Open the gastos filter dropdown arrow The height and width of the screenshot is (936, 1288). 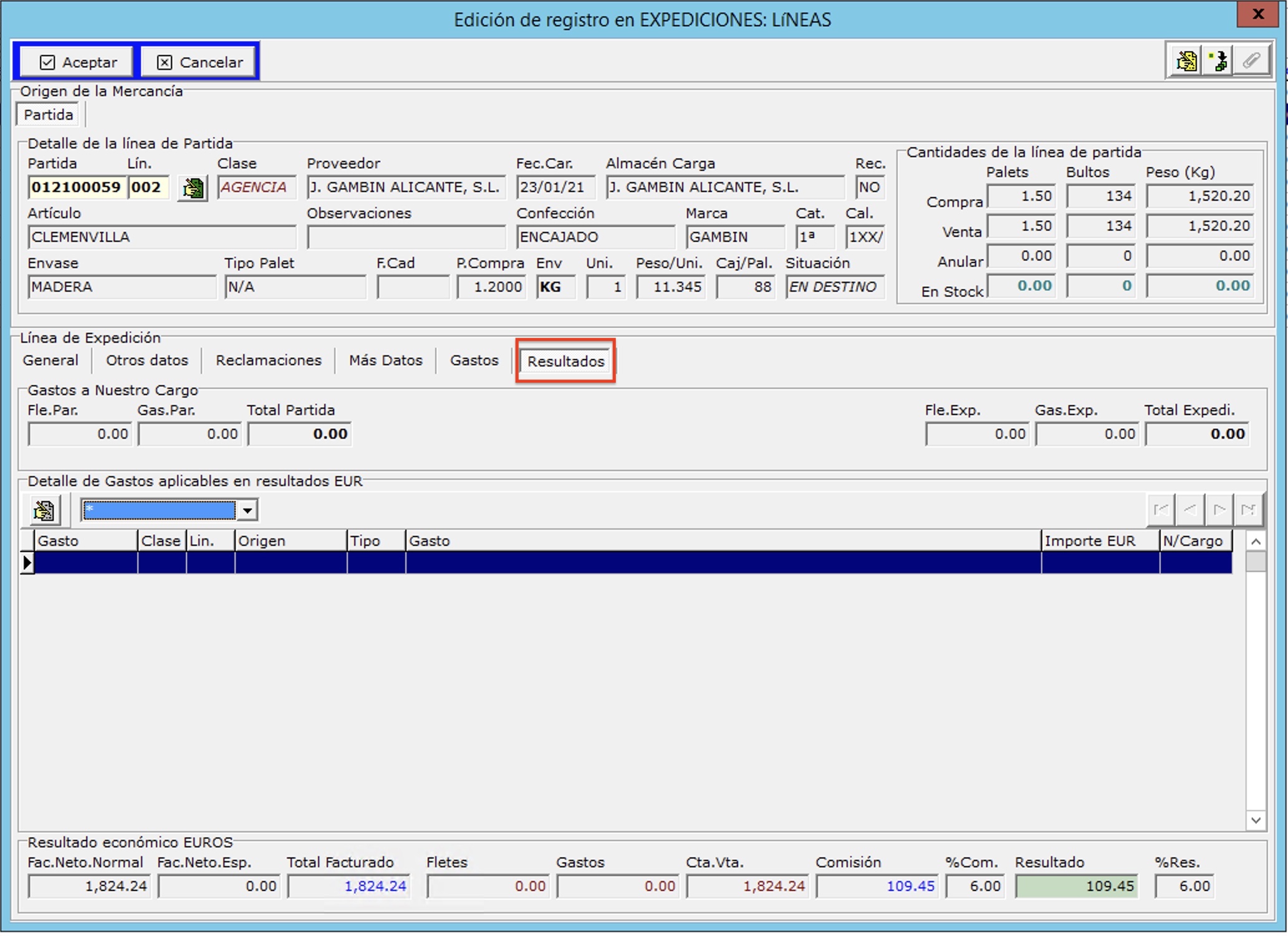pyautogui.click(x=248, y=510)
